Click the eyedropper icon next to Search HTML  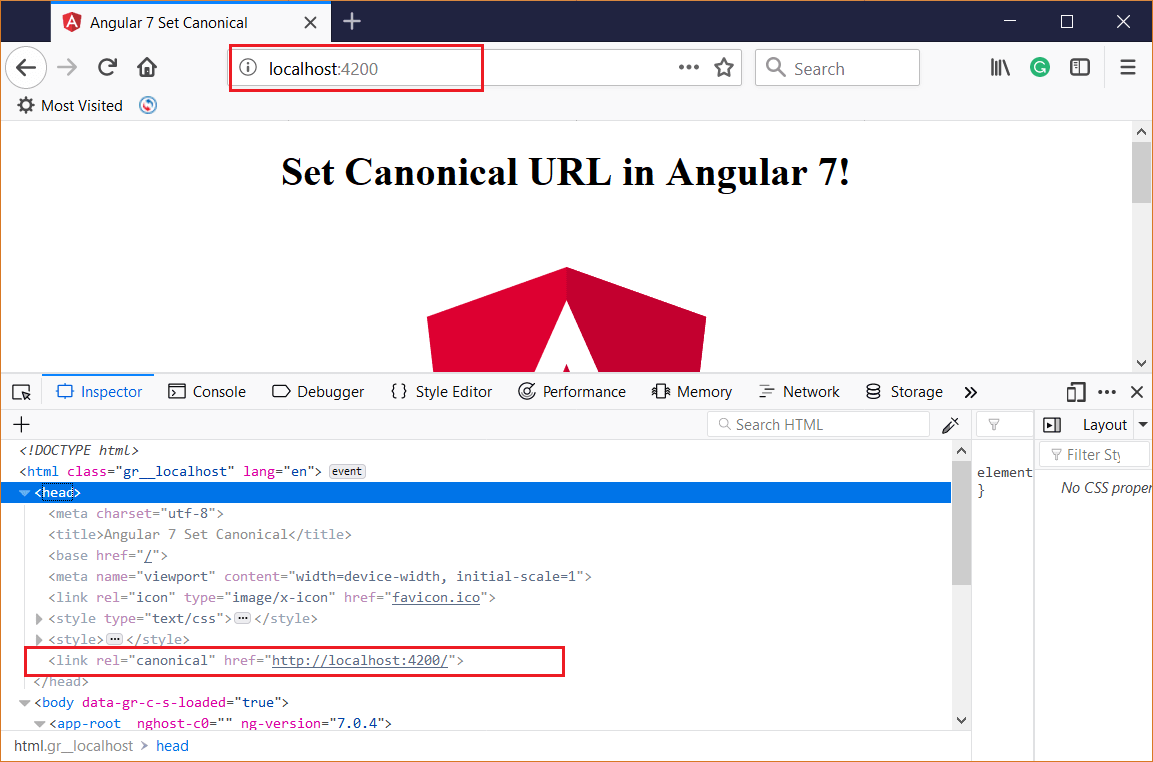tap(950, 424)
